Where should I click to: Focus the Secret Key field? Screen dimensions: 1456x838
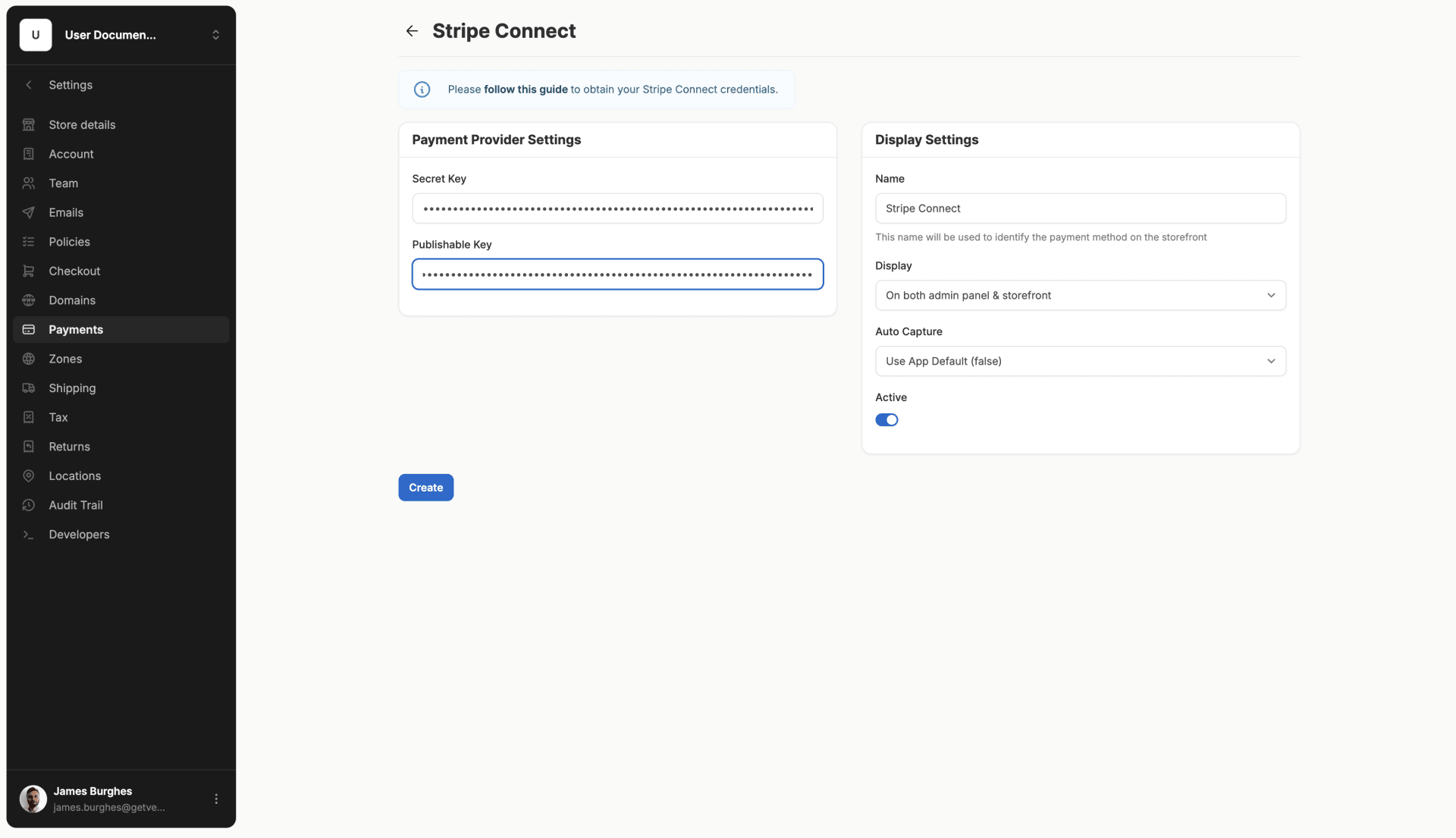coord(617,209)
